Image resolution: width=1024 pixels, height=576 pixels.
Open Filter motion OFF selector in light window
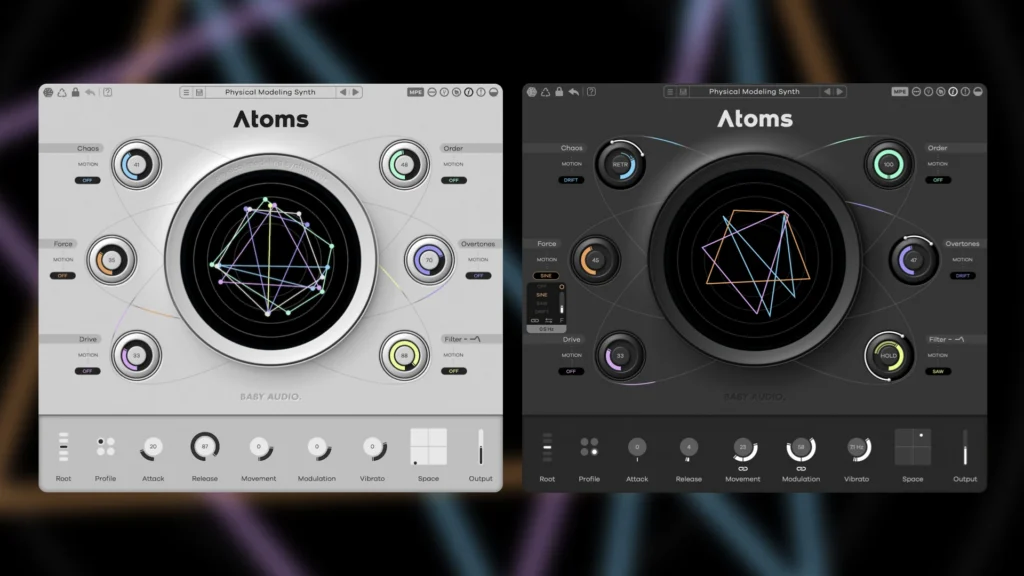point(454,371)
